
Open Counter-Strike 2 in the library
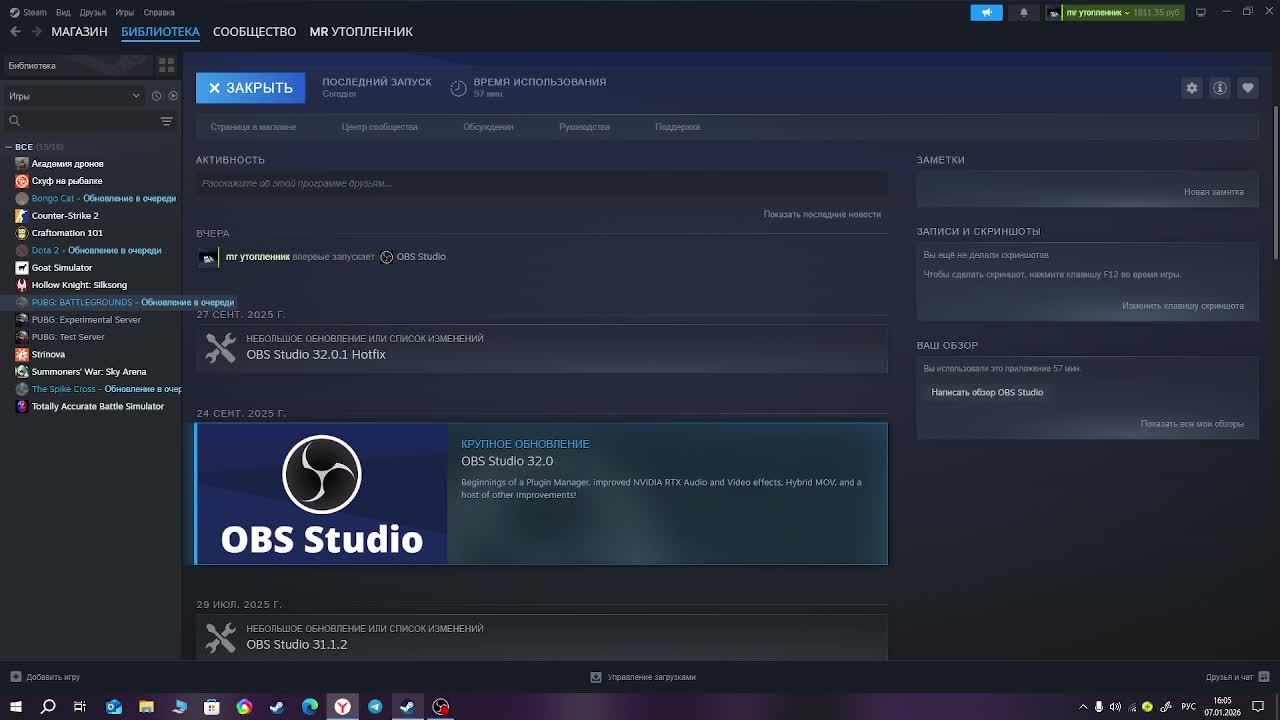tap(65, 216)
